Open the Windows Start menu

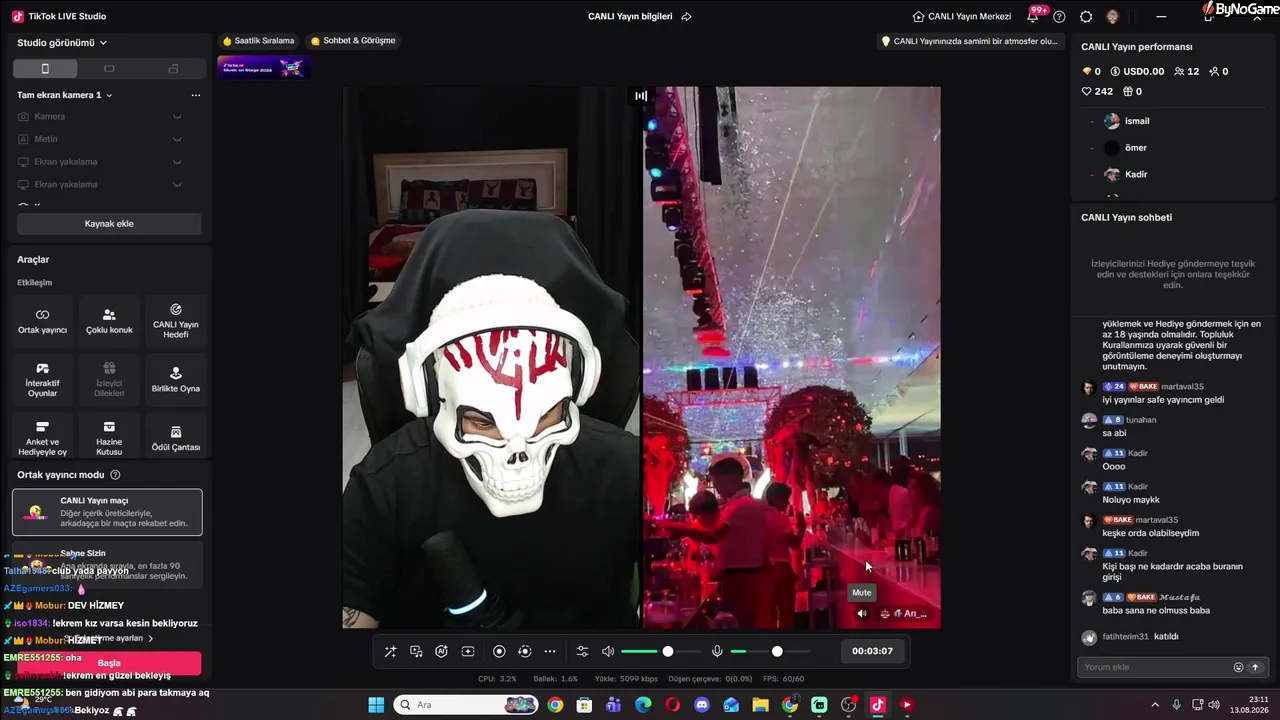376,705
